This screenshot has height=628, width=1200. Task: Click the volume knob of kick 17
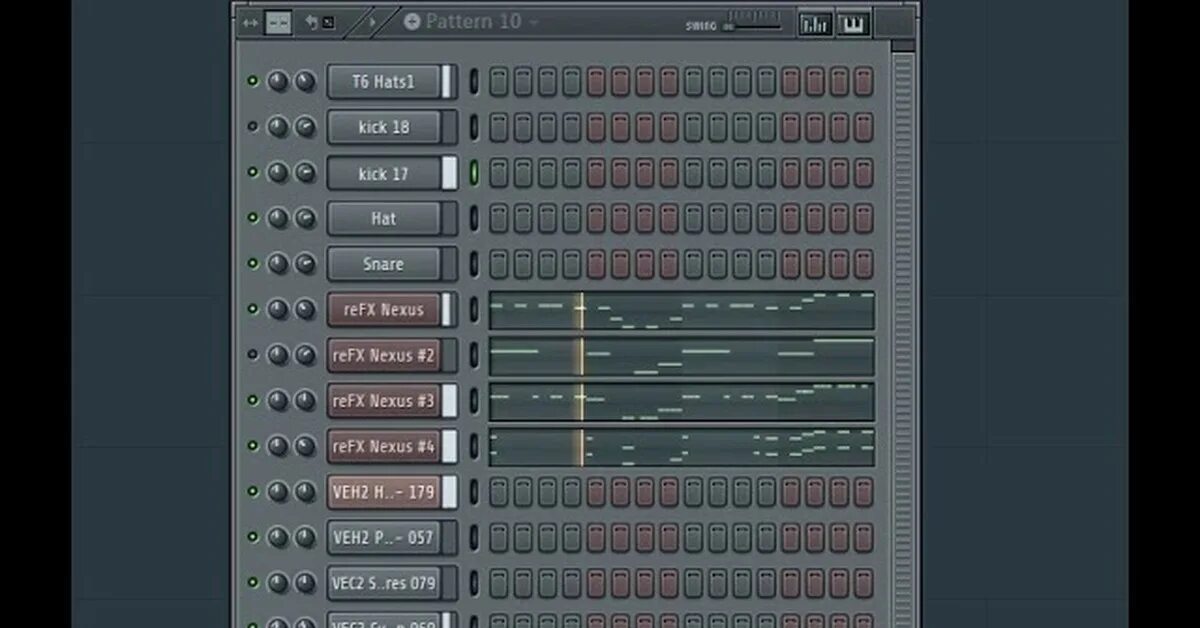point(305,172)
